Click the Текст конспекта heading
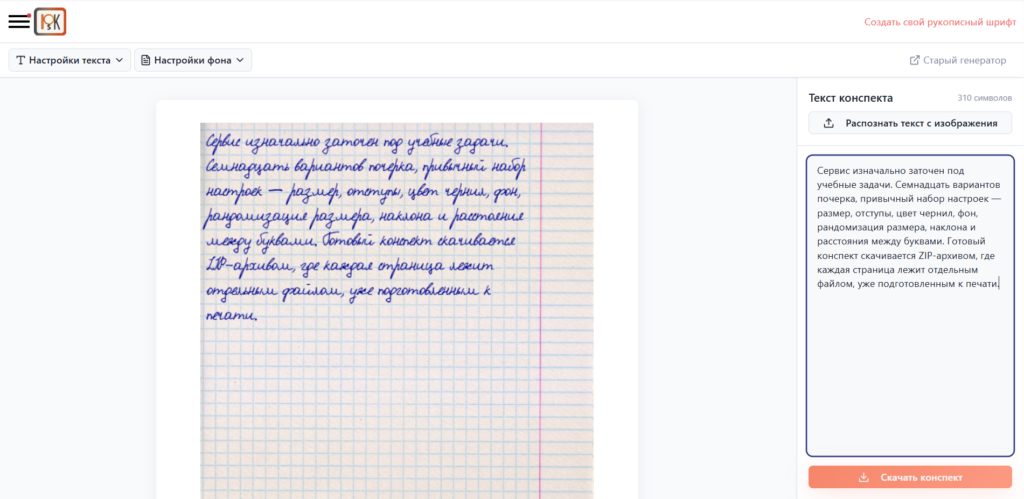The height and width of the screenshot is (499, 1024). 851,98
